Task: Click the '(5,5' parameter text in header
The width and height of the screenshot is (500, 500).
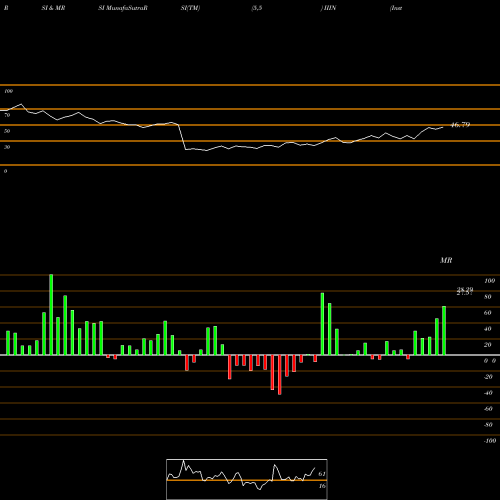Action: pyautogui.click(x=257, y=8)
